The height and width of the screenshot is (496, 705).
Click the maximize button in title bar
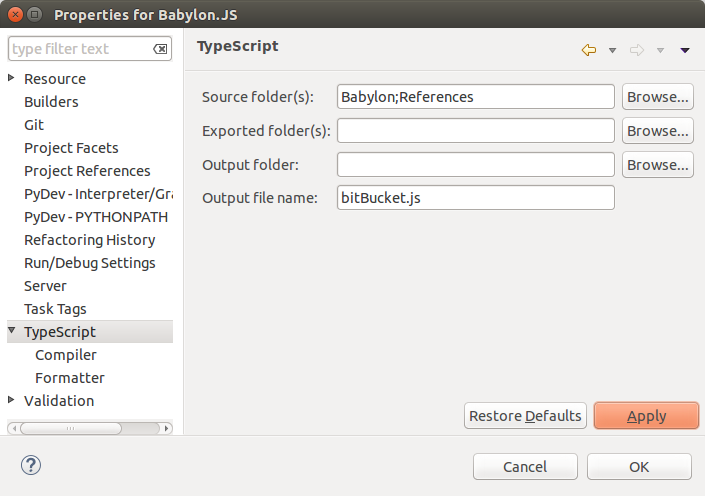coord(35,14)
